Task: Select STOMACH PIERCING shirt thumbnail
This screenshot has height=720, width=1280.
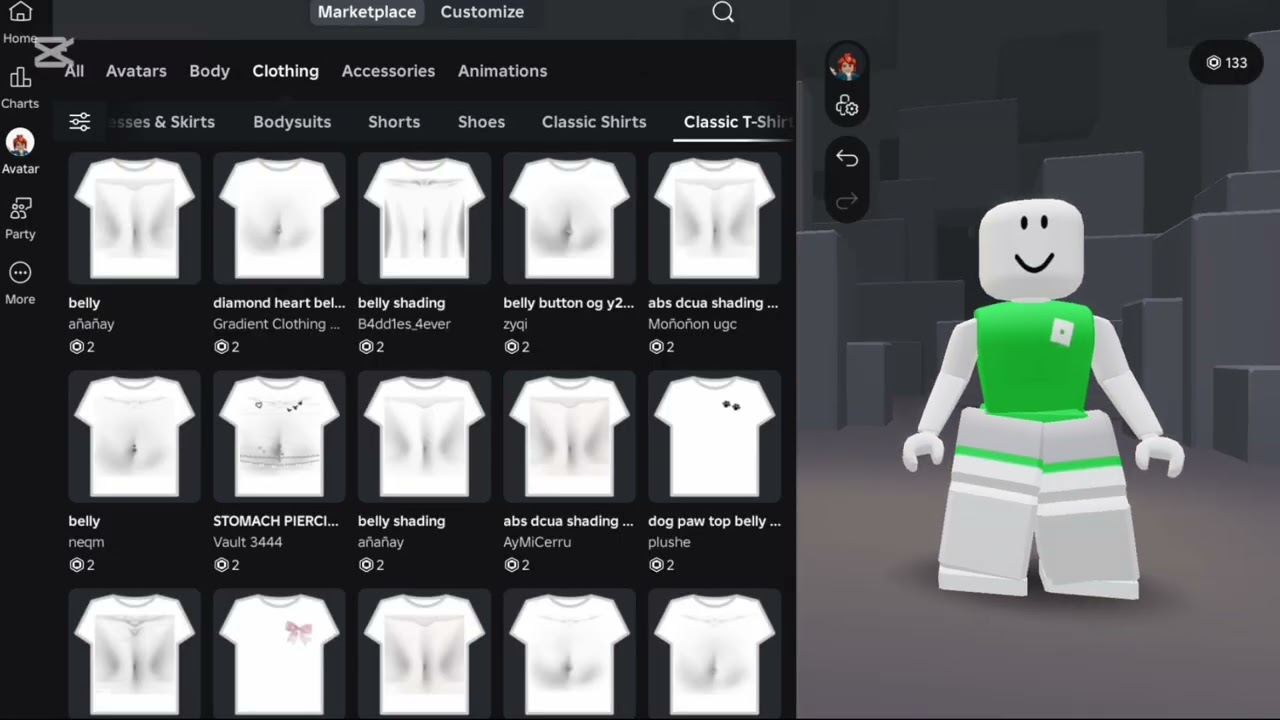Action: pyautogui.click(x=279, y=436)
